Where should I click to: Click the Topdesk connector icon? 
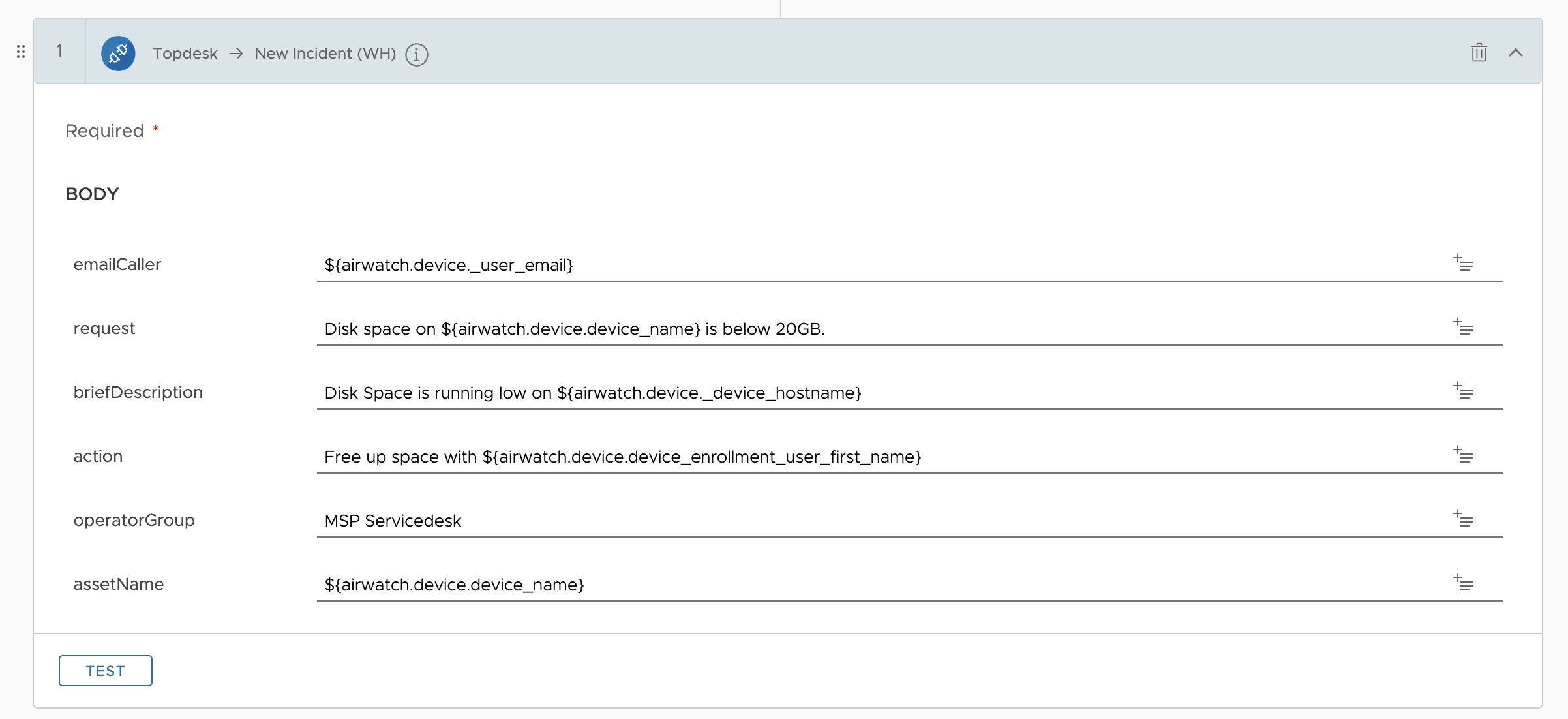tap(118, 53)
